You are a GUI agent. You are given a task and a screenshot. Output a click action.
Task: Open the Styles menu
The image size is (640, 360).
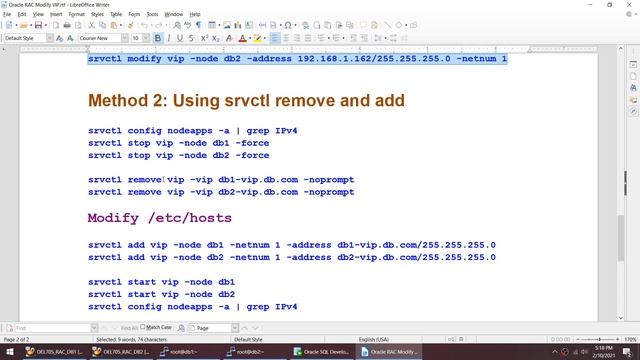97,14
